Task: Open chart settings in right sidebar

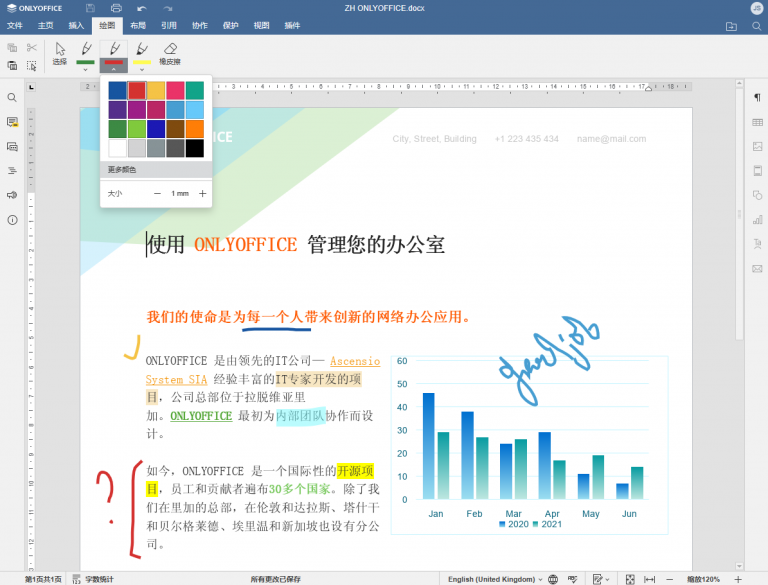Action: pyautogui.click(x=757, y=219)
